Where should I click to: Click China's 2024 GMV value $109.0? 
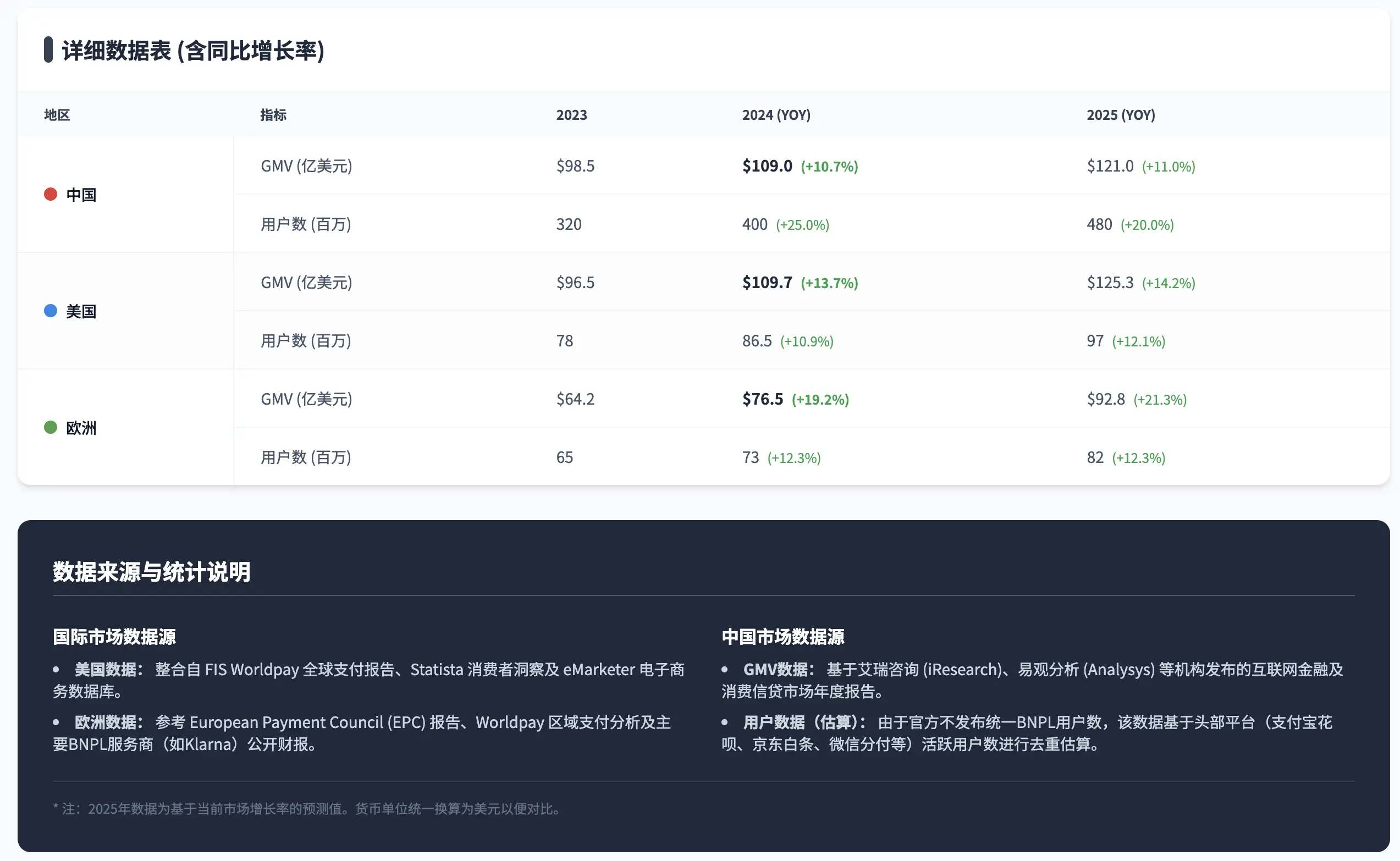click(767, 166)
